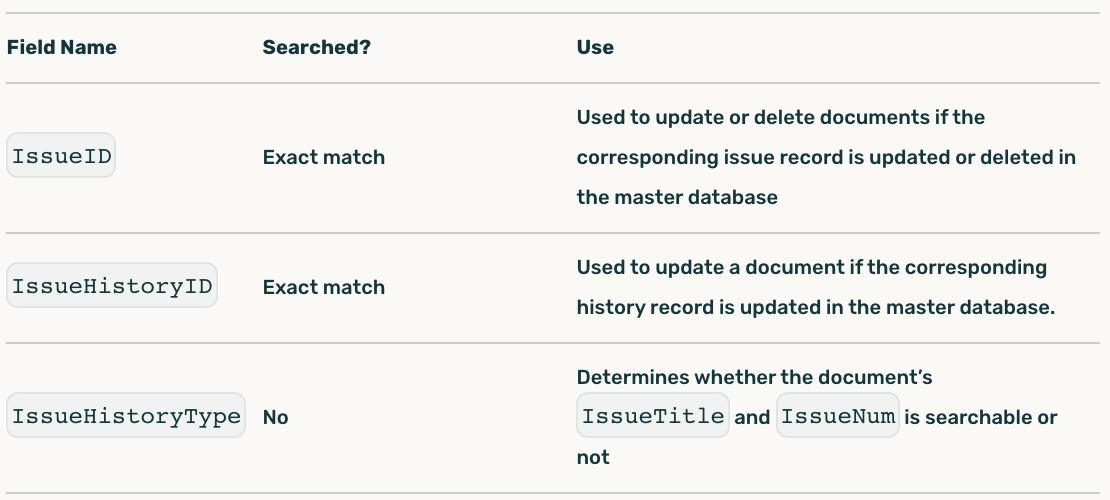1110x500 pixels.
Task: Select the IssueHistoryType code label
Action: tap(126, 417)
